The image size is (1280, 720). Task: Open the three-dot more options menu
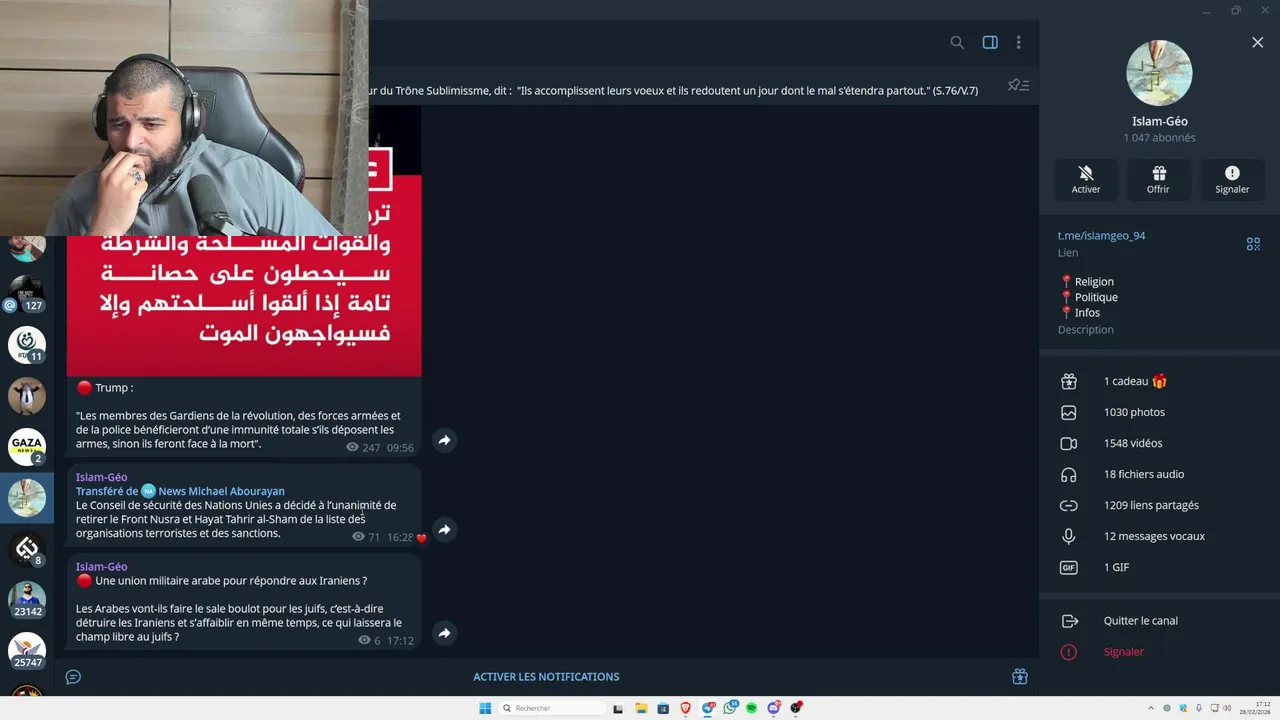pyautogui.click(x=1018, y=42)
